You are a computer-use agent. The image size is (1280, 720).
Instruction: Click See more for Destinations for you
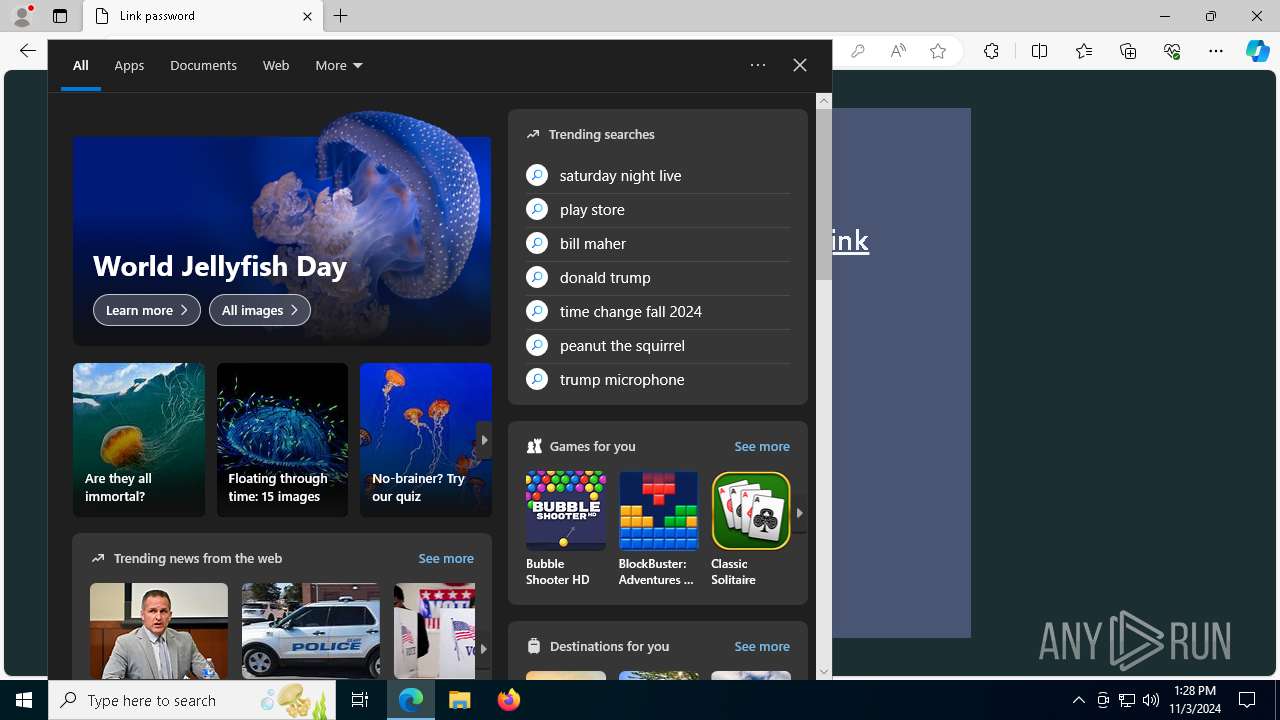(762, 646)
